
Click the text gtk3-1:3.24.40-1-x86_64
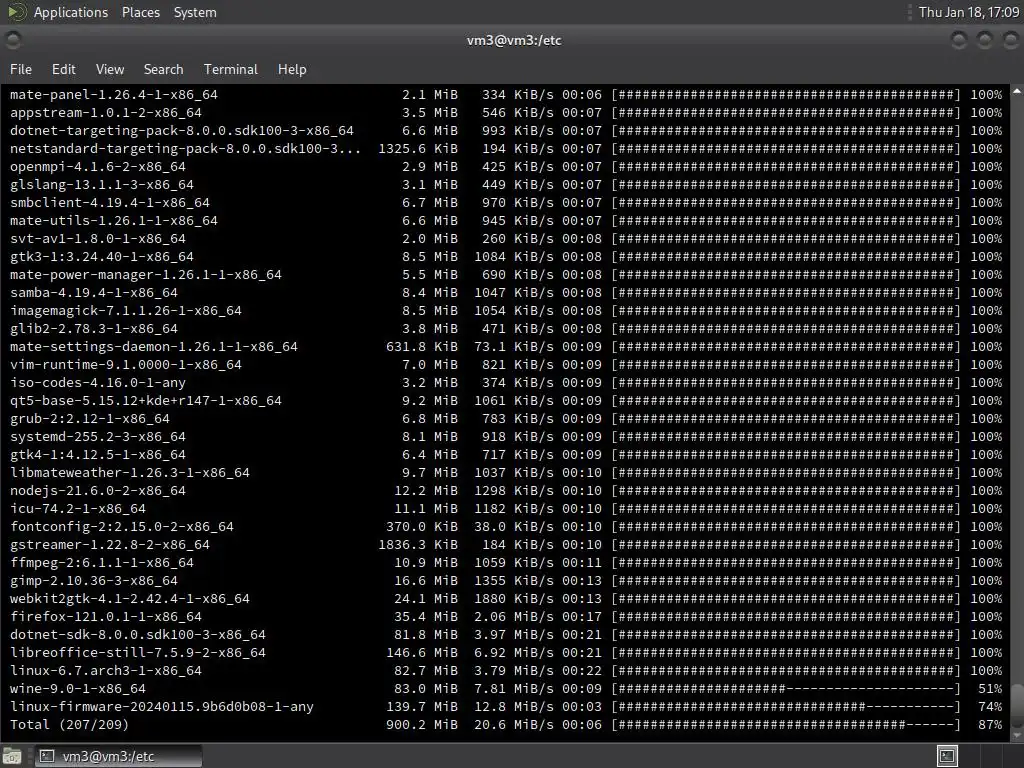tap(102, 257)
